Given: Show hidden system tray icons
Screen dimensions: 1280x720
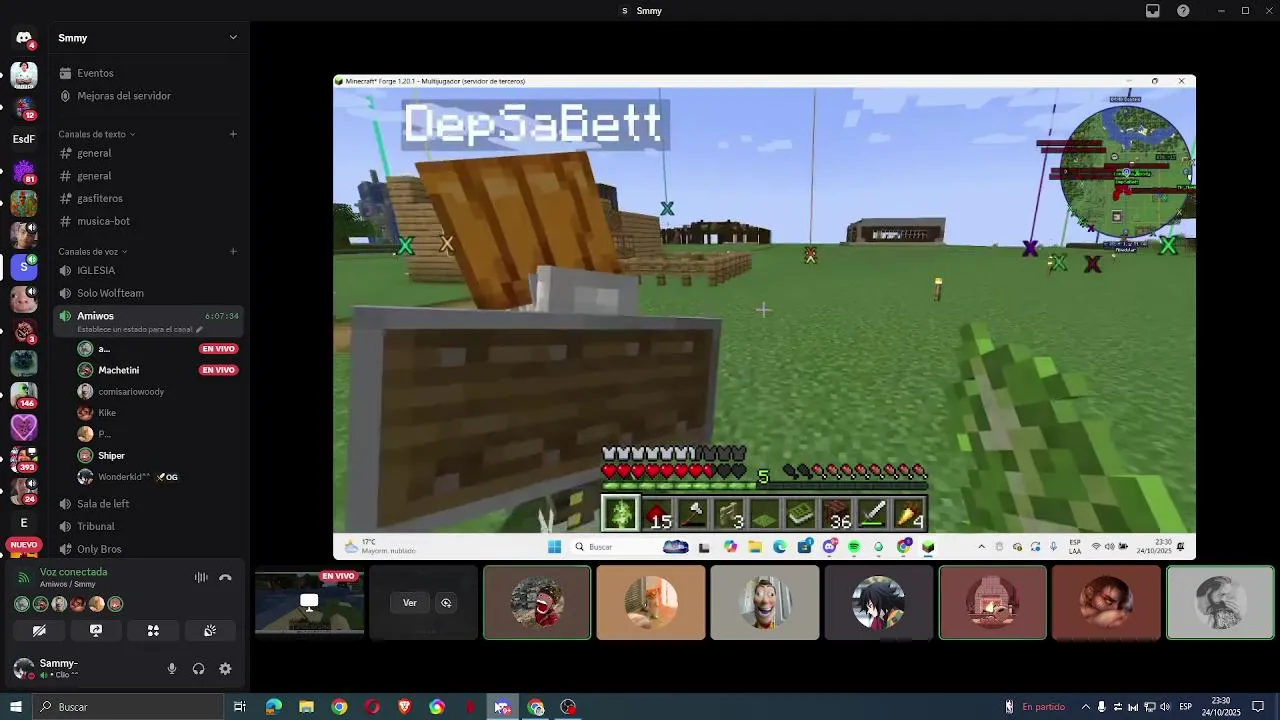Looking at the screenshot, I should 1086,707.
